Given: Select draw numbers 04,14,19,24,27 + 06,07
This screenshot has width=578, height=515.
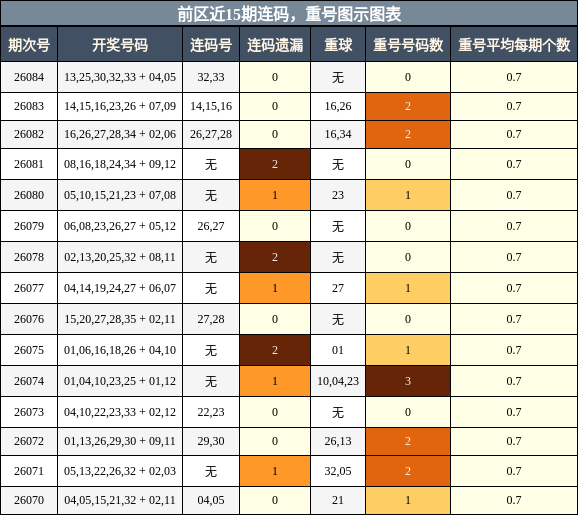Looking at the screenshot, I should pos(120,288).
